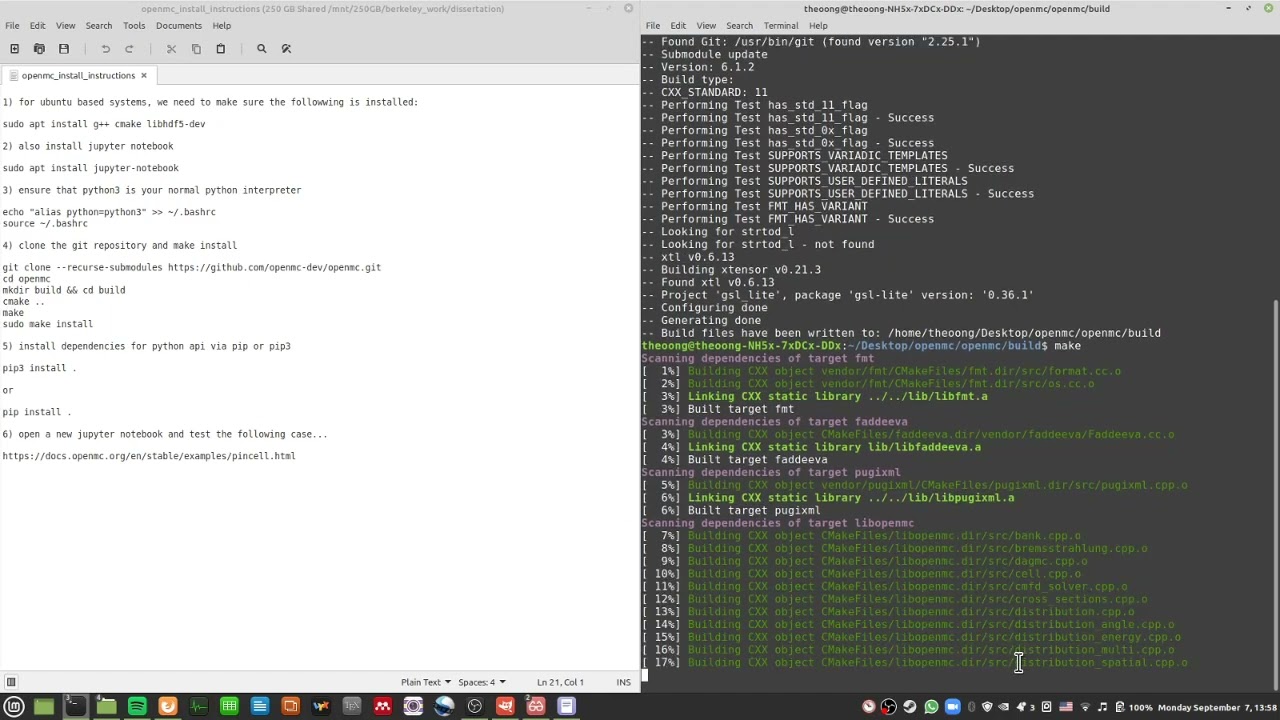
Task: Click the Open file toolbar icon
Action: [x=39, y=48]
